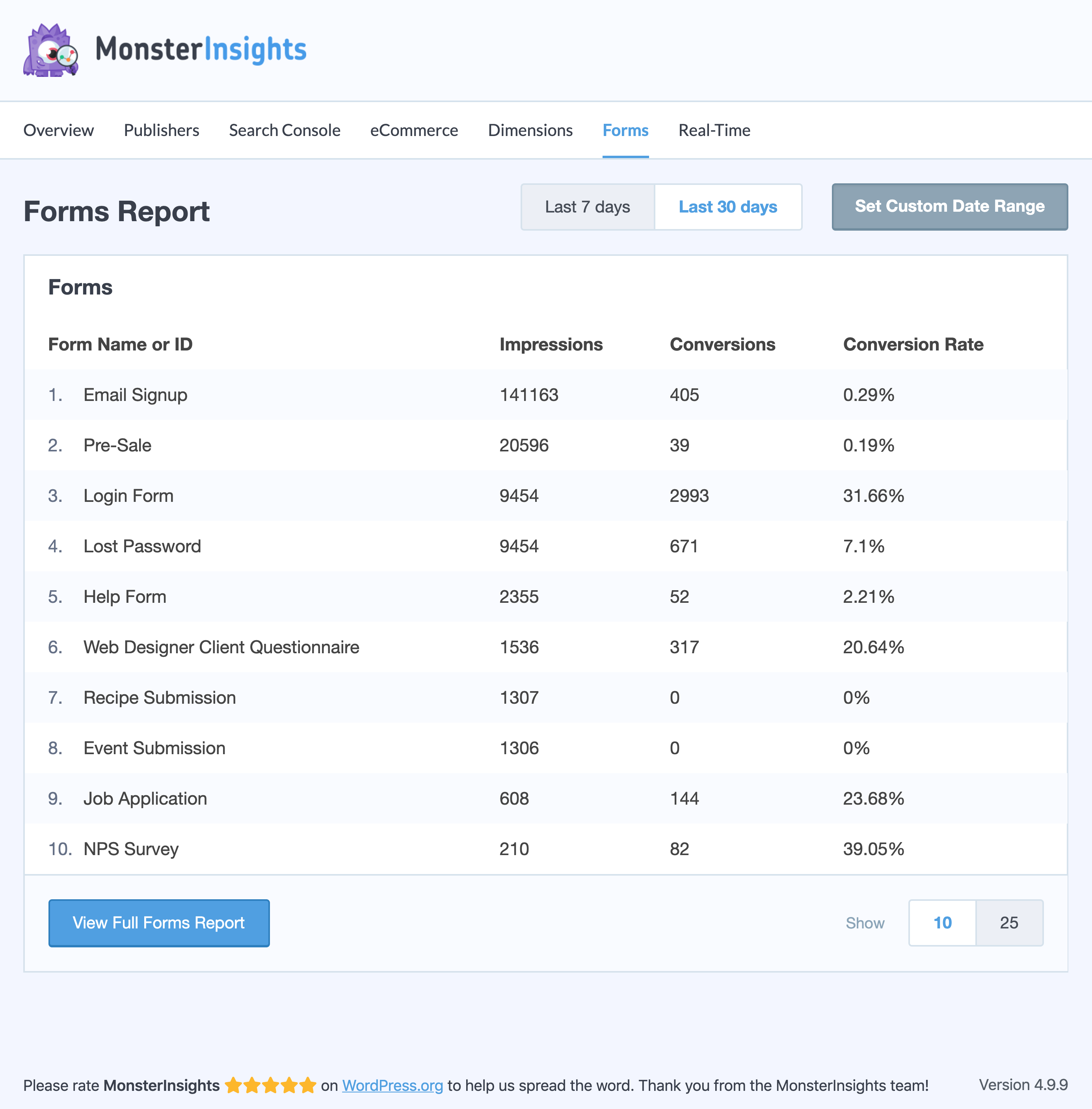This screenshot has width=1092, height=1109.
Task: Select the Last 7 days range
Action: (587, 207)
